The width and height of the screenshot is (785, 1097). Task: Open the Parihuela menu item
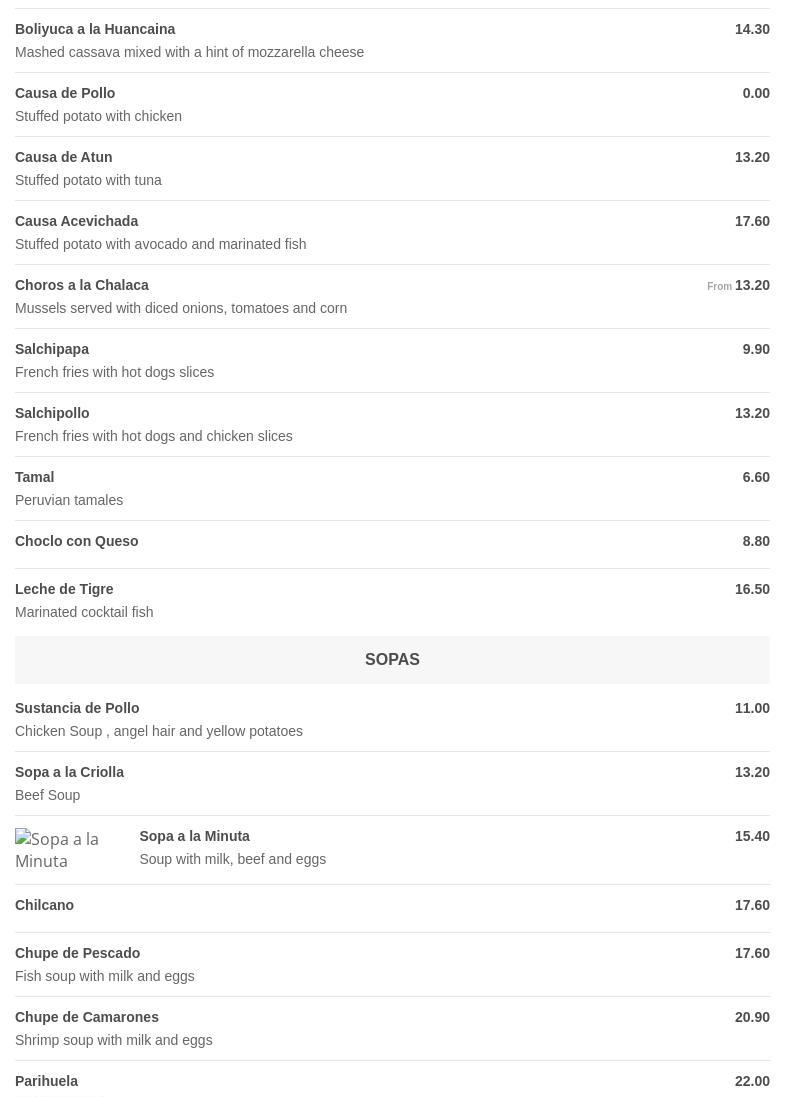pos(47,1081)
